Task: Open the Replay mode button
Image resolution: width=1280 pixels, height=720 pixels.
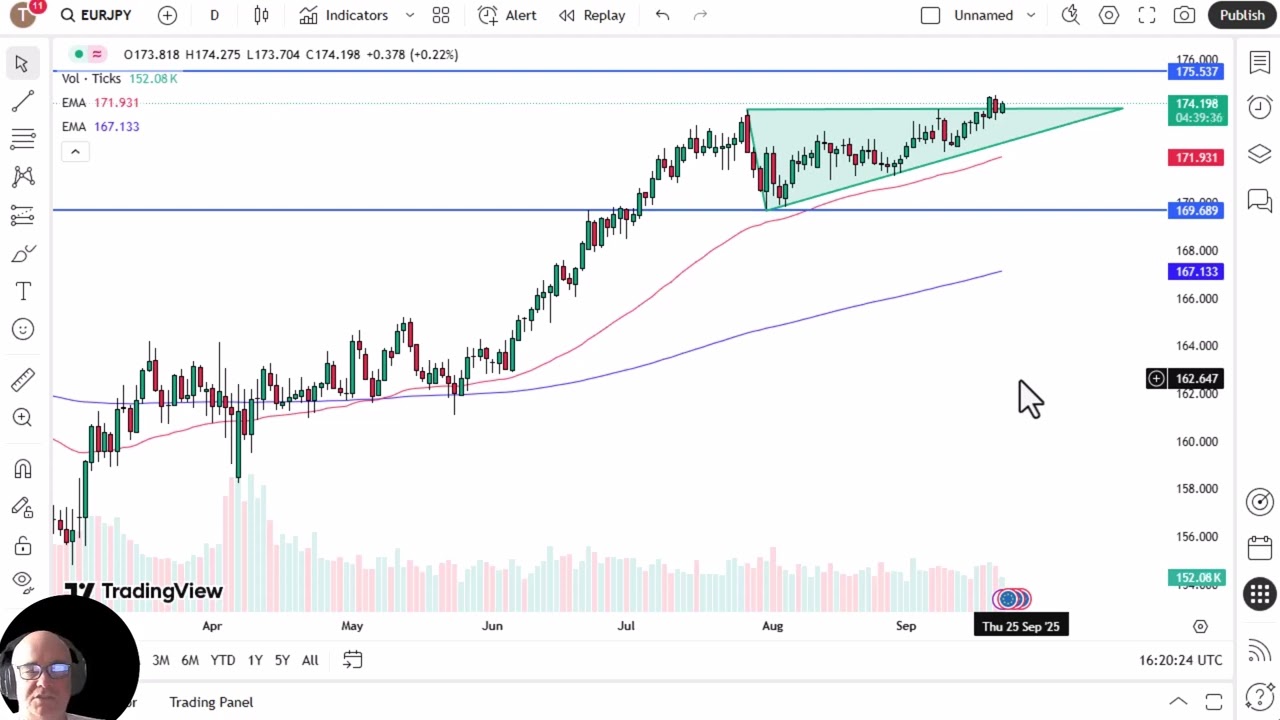Action: [x=592, y=15]
